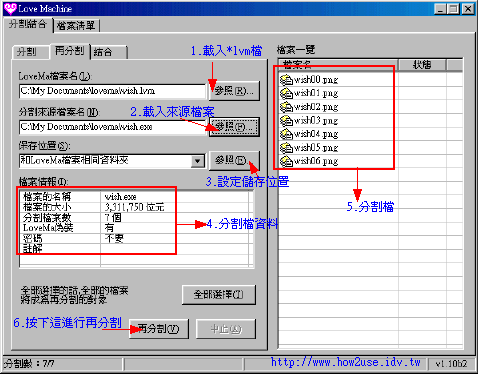Click 參照 button beside save location
Screen dimensions: 478x374
pos(234,160)
